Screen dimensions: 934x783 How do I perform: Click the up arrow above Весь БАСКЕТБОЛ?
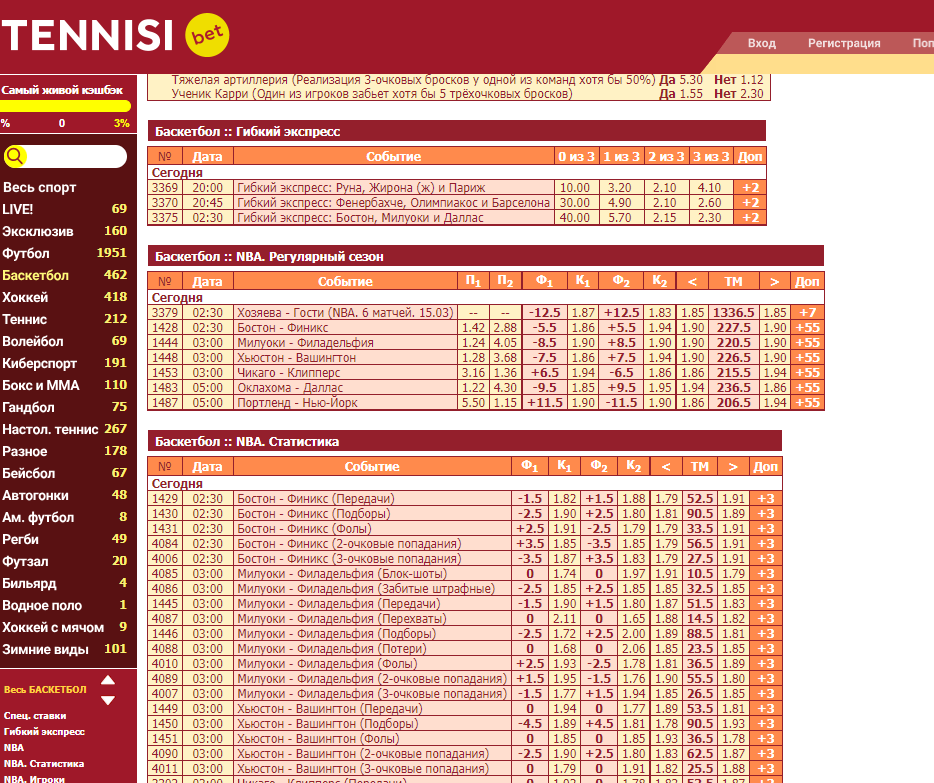coord(108,679)
